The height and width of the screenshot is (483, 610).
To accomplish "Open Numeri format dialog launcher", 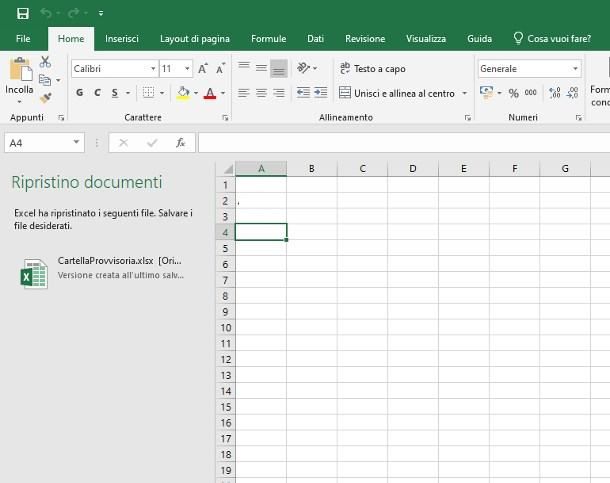I will tap(579, 118).
